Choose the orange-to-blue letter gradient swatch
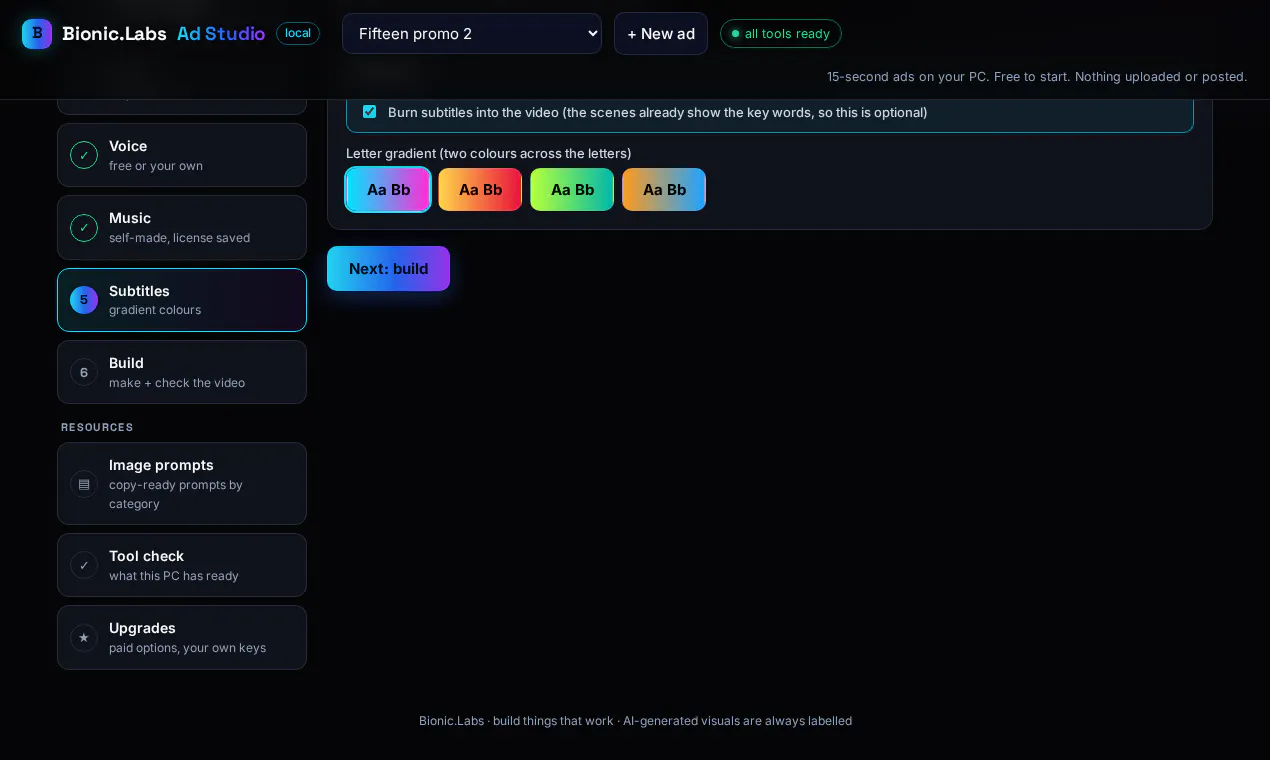The width and height of the screenshot is (1270, 760). 664,189
